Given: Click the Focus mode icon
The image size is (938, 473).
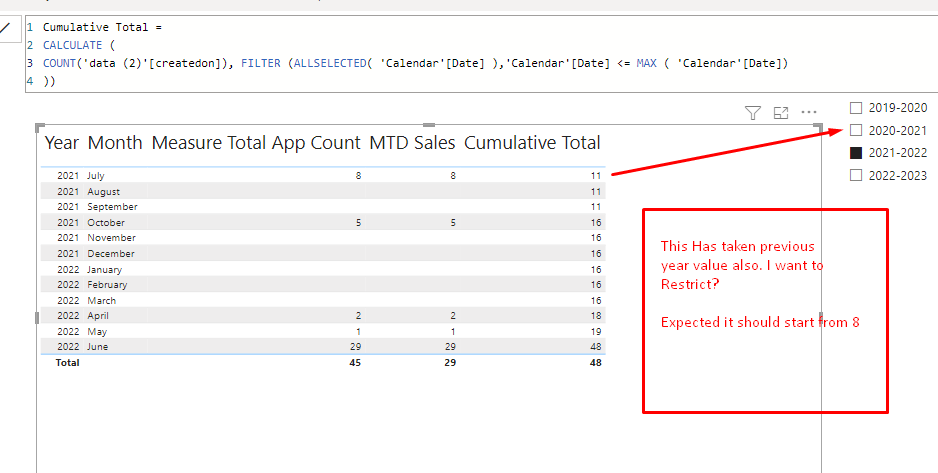Looking at the screenshot, I should 781,112.
